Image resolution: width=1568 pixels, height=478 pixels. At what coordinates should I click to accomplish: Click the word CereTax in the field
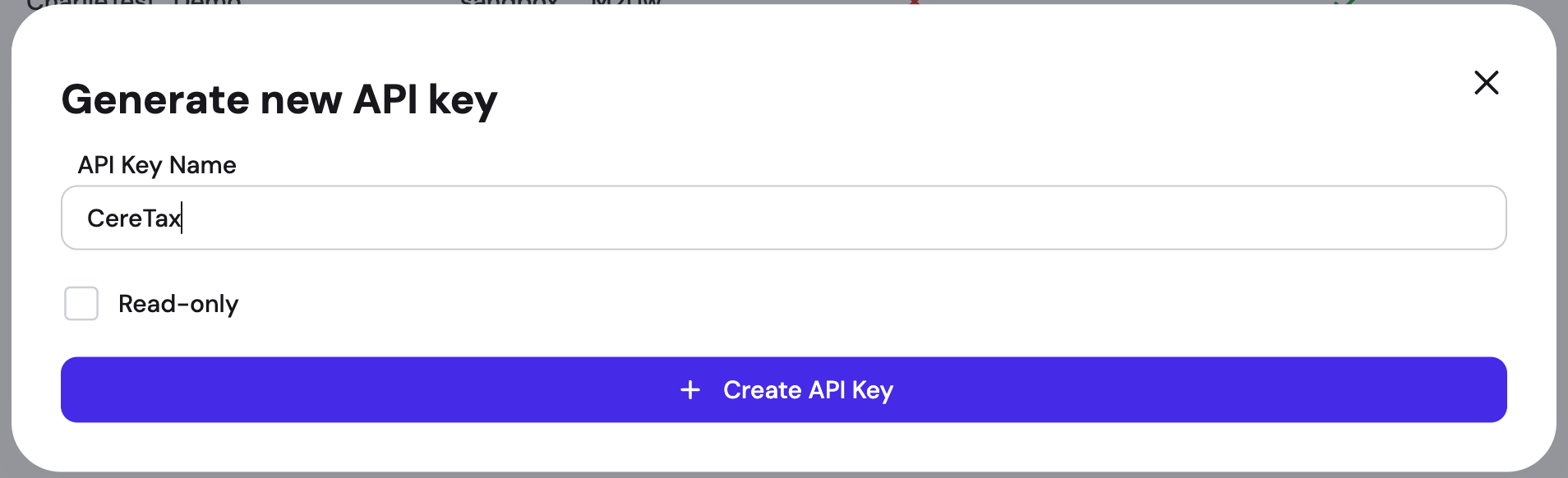click(x=134, y=218)
